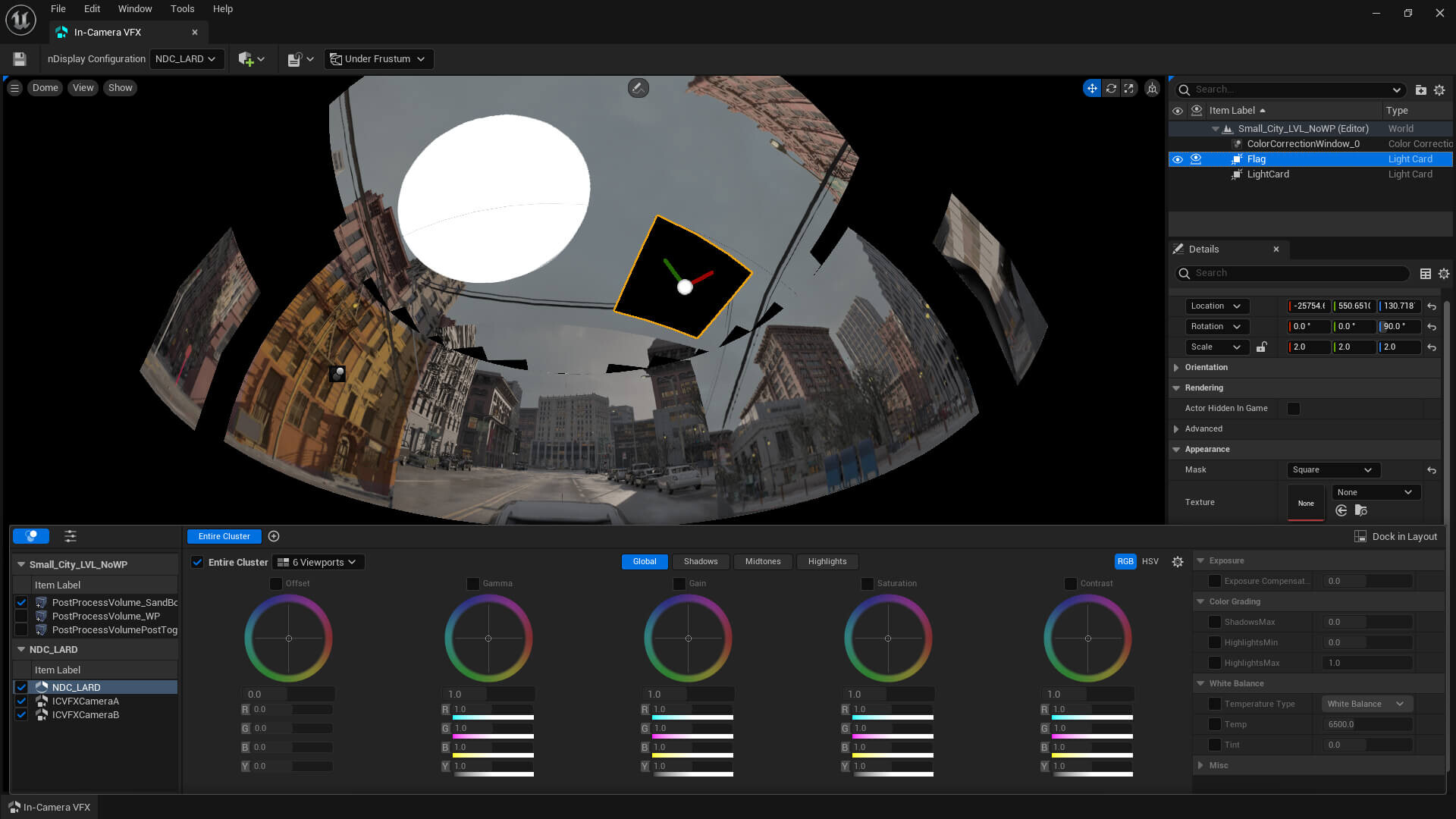1456x819 pixels.
Task: Click the color correction settings gear icon
Action: 1177,561
